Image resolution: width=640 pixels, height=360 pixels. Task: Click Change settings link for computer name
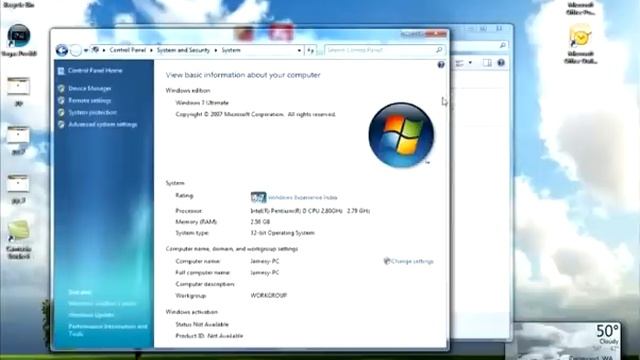(412, 261)
